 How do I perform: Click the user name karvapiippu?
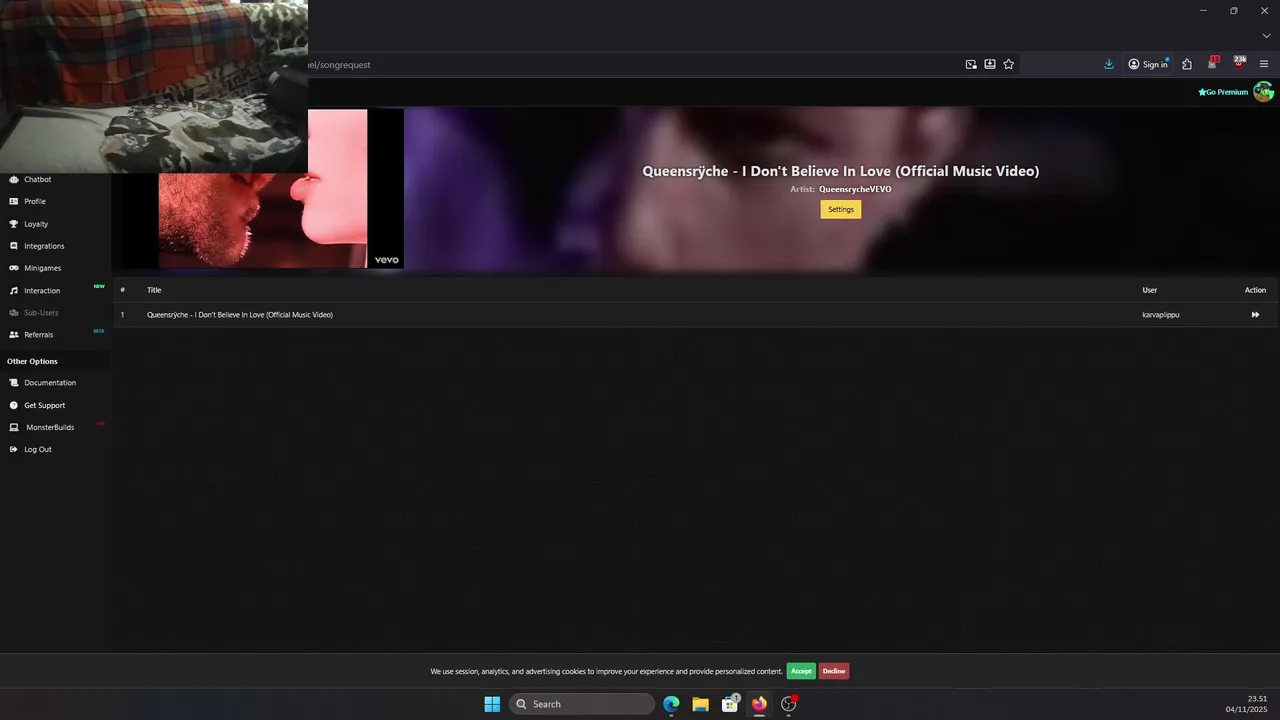pyautogui.click(x=1161, y=315)
